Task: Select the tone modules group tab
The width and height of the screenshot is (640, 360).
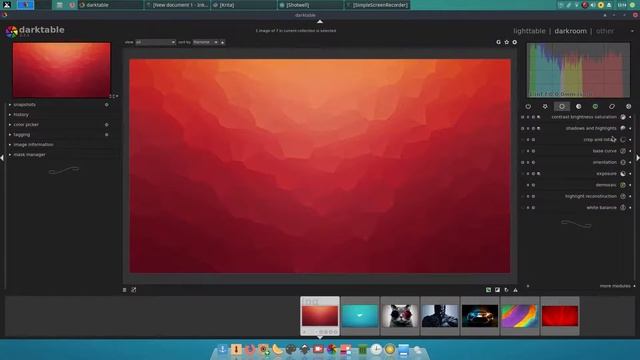Action: [578, 107]
